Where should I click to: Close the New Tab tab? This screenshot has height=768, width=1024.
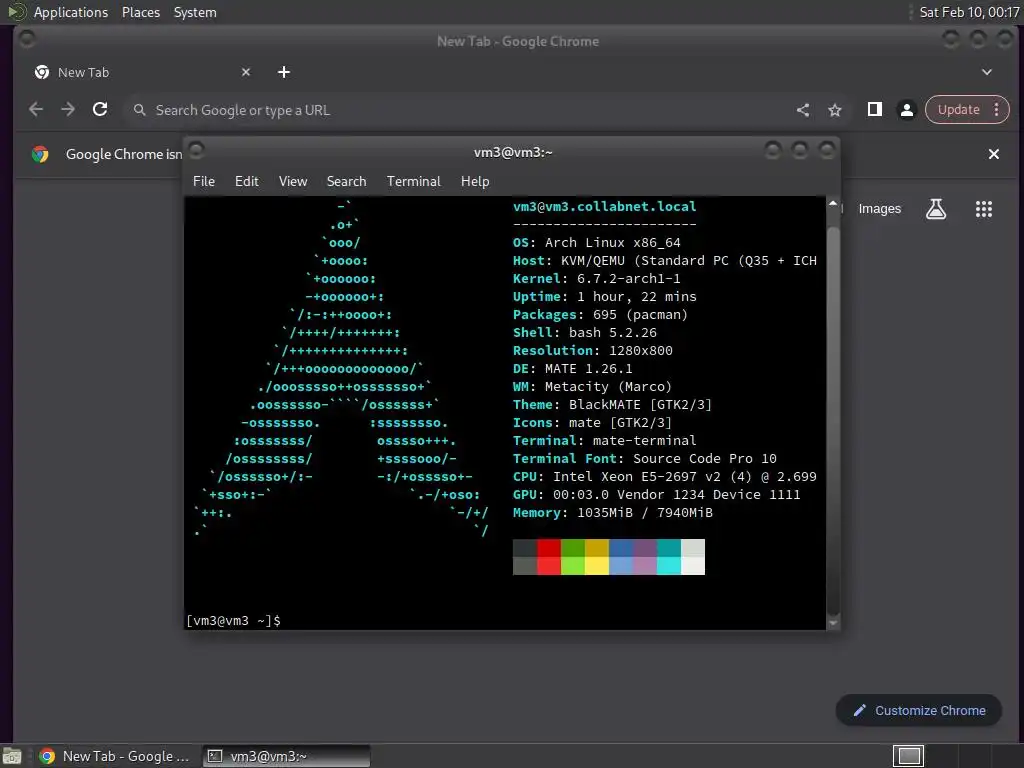[x=246, y=72]
